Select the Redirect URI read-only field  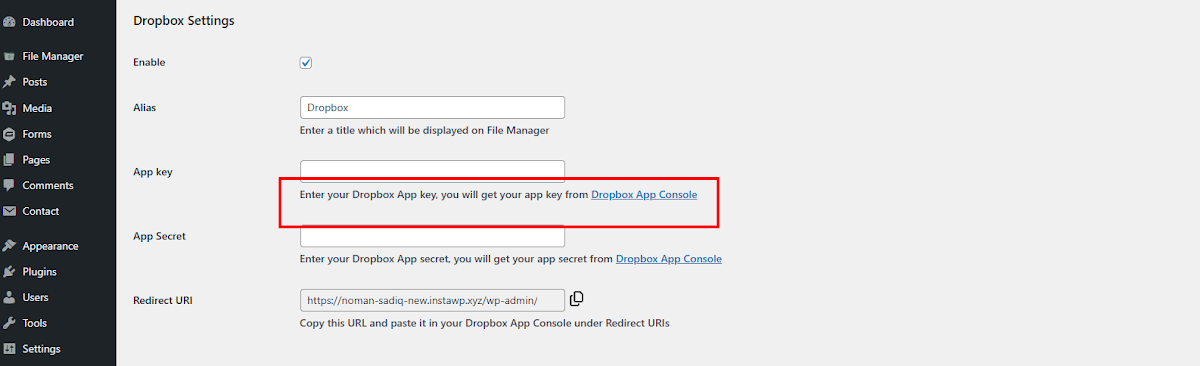point(432,300)
